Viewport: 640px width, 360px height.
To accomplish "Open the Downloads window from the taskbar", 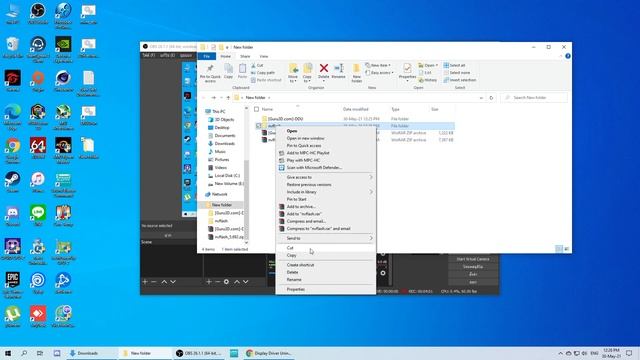I will click(91, 353).
